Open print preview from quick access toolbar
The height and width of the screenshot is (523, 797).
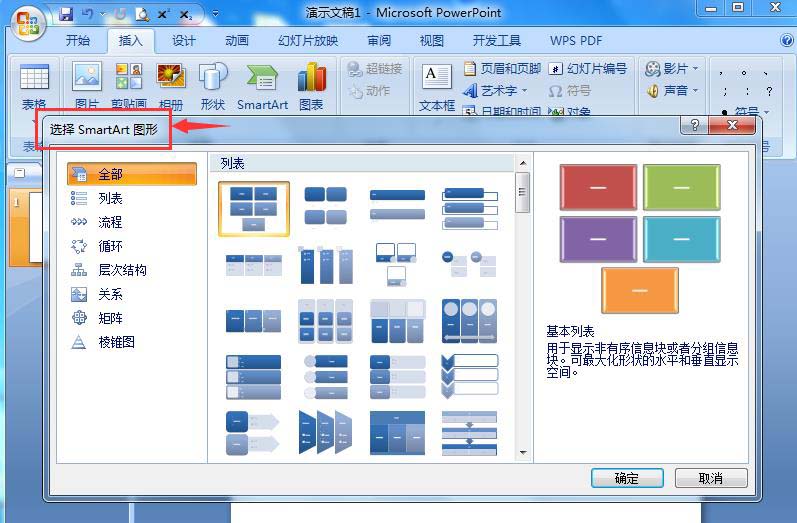click(x=142, y=14)
